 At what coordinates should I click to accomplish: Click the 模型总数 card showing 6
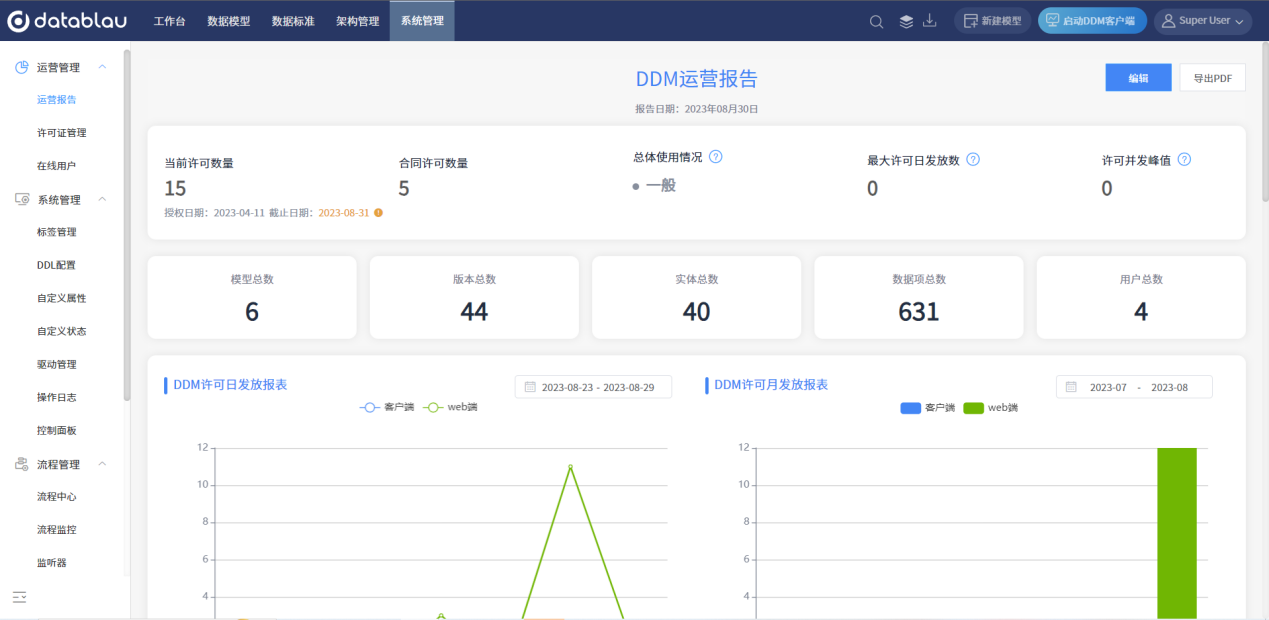[252, 297]
